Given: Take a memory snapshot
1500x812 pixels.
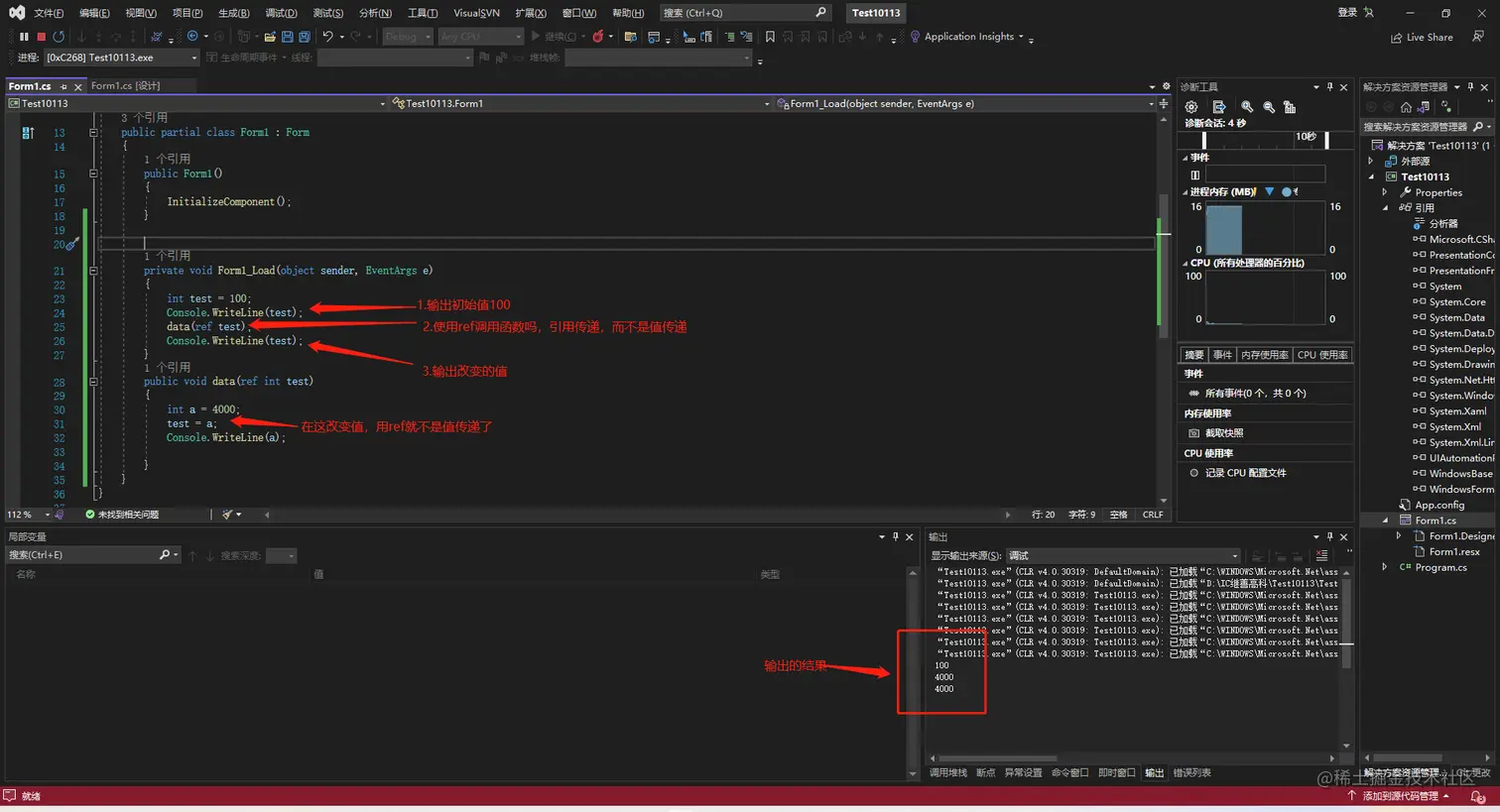Looking at the screenshot, I should [1223, 433].
